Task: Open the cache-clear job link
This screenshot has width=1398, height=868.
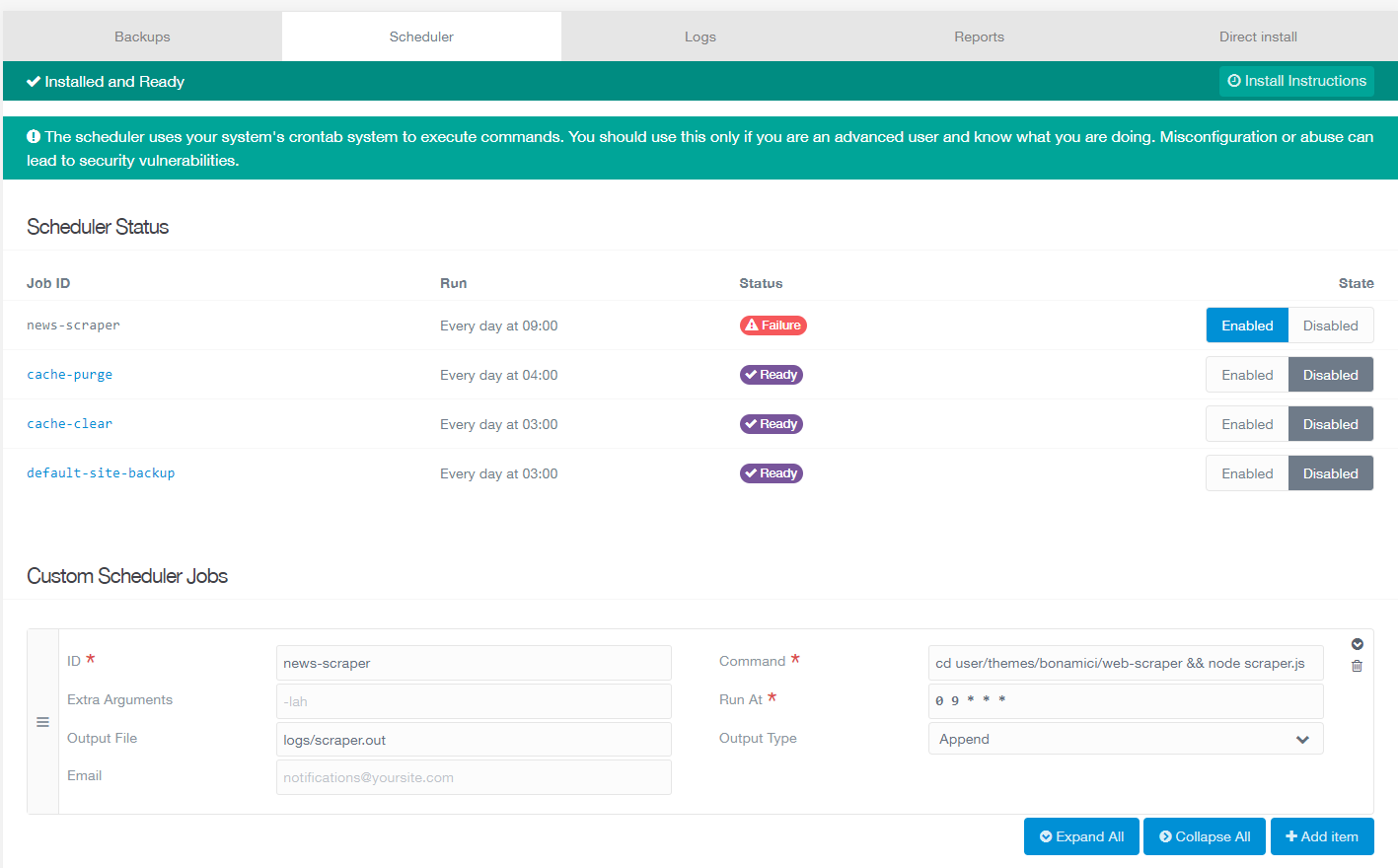Action: pos(69,424)
